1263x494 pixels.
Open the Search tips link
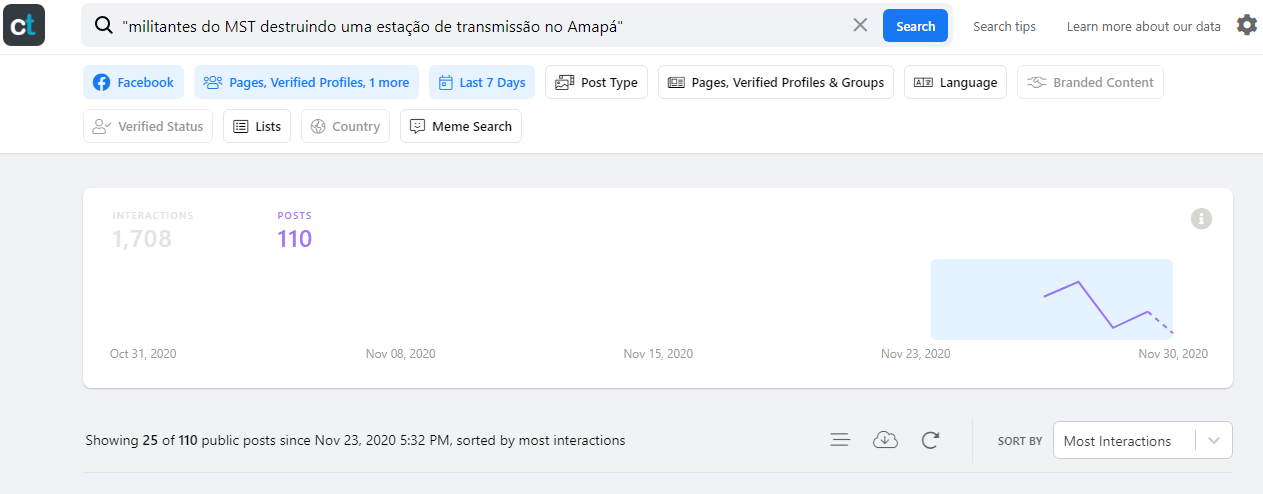(x=1004, y=27)
